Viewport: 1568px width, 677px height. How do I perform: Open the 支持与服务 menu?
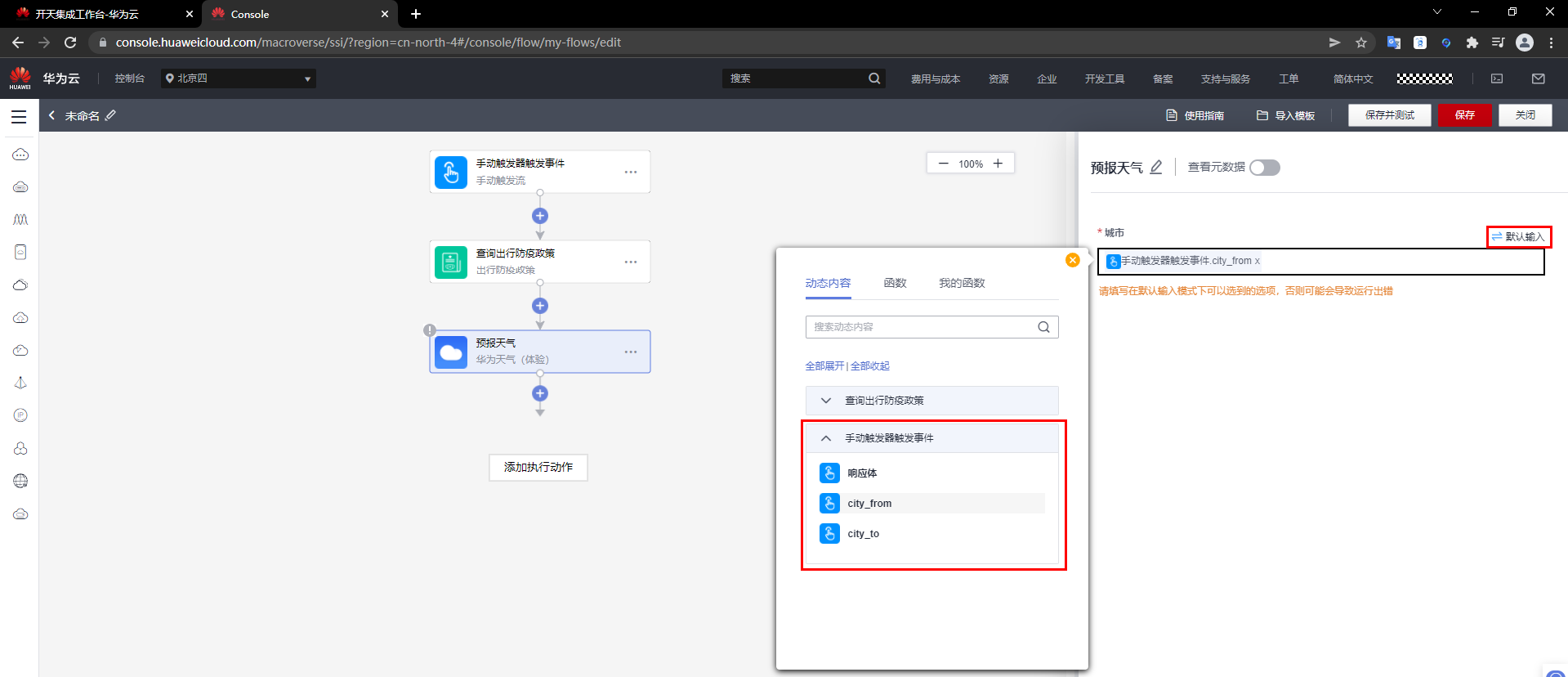[x=1226, y=78]
